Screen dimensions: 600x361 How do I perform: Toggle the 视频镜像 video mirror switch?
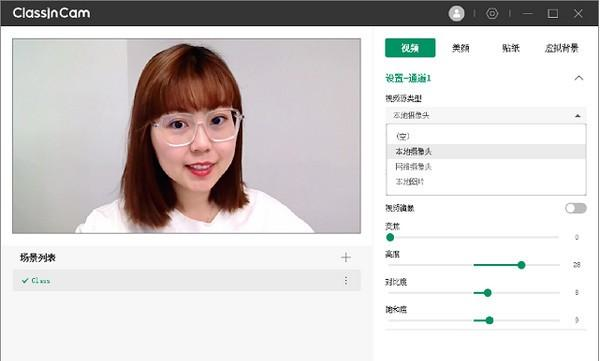[576, 208]
